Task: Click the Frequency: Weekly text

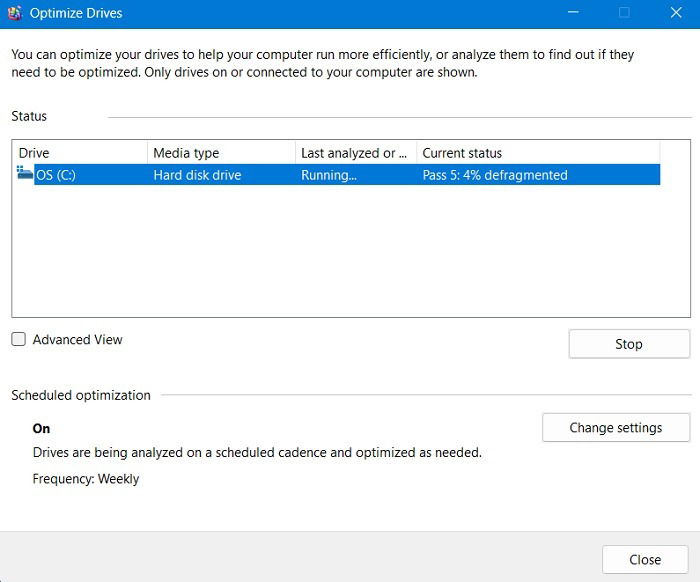Action: 86,479
